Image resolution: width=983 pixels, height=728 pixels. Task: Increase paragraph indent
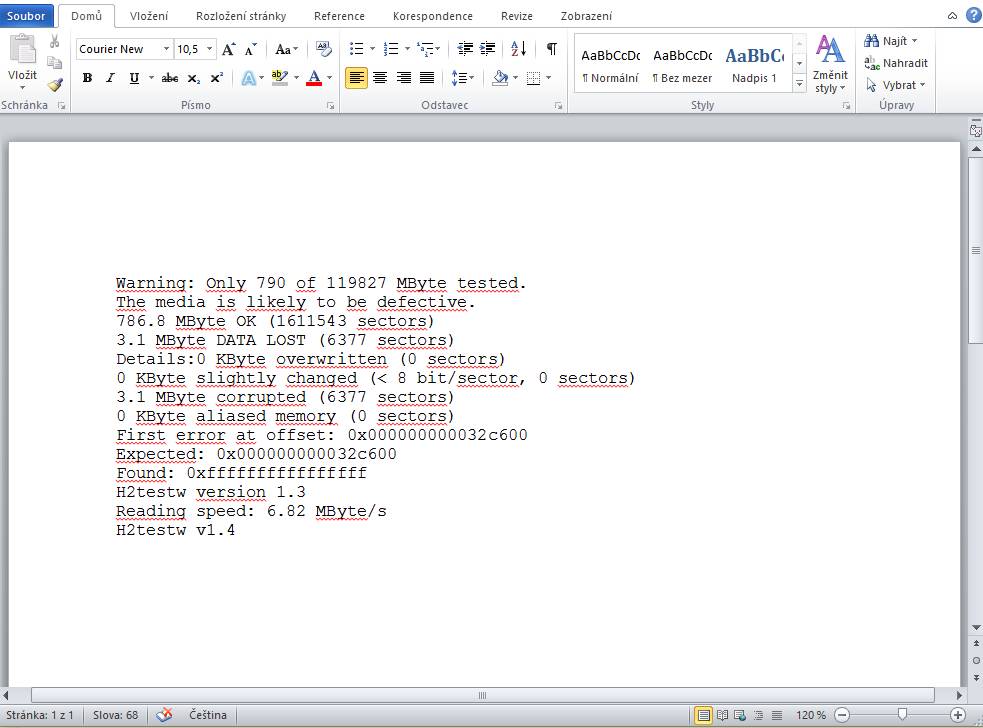(x=487, y=49)
